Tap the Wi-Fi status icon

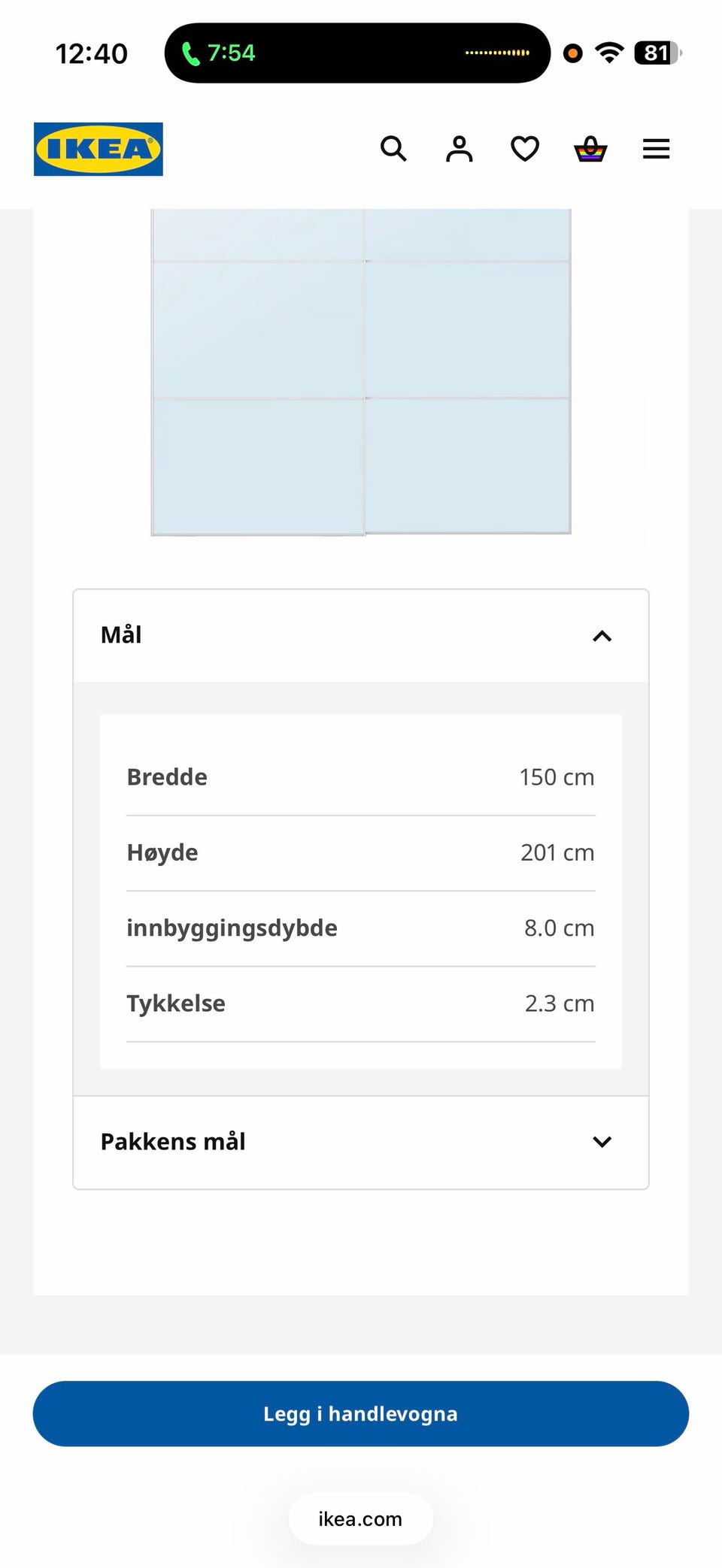tap(609, 53)
